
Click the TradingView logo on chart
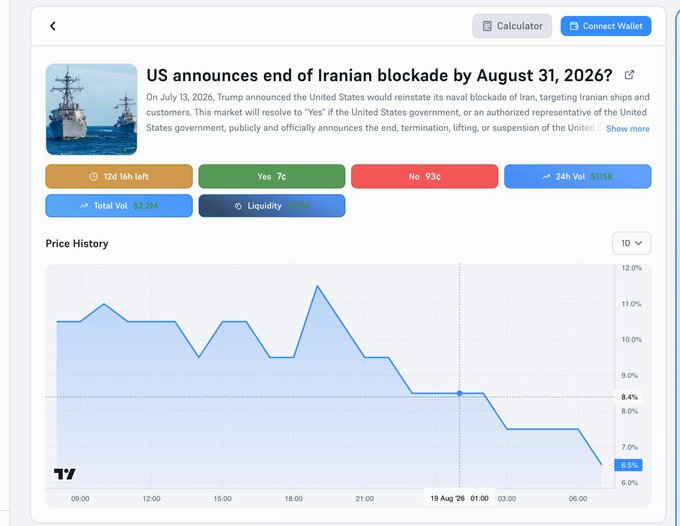[x=65, y=474]
